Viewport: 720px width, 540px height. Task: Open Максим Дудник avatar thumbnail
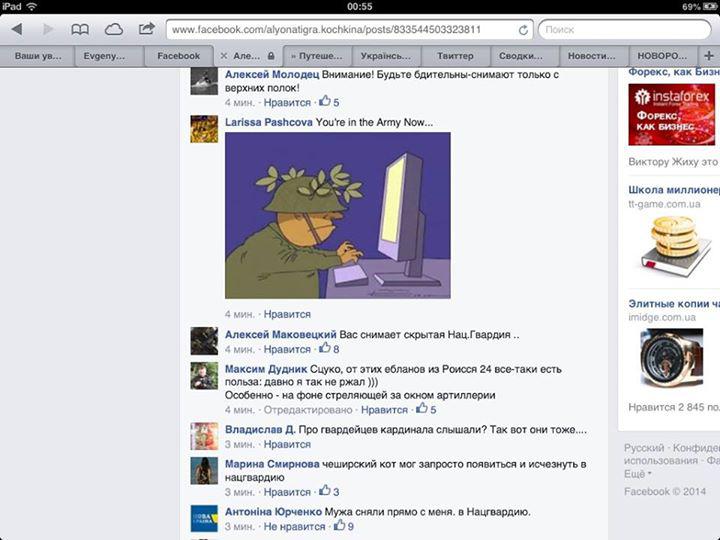click(x=204, y=376)
